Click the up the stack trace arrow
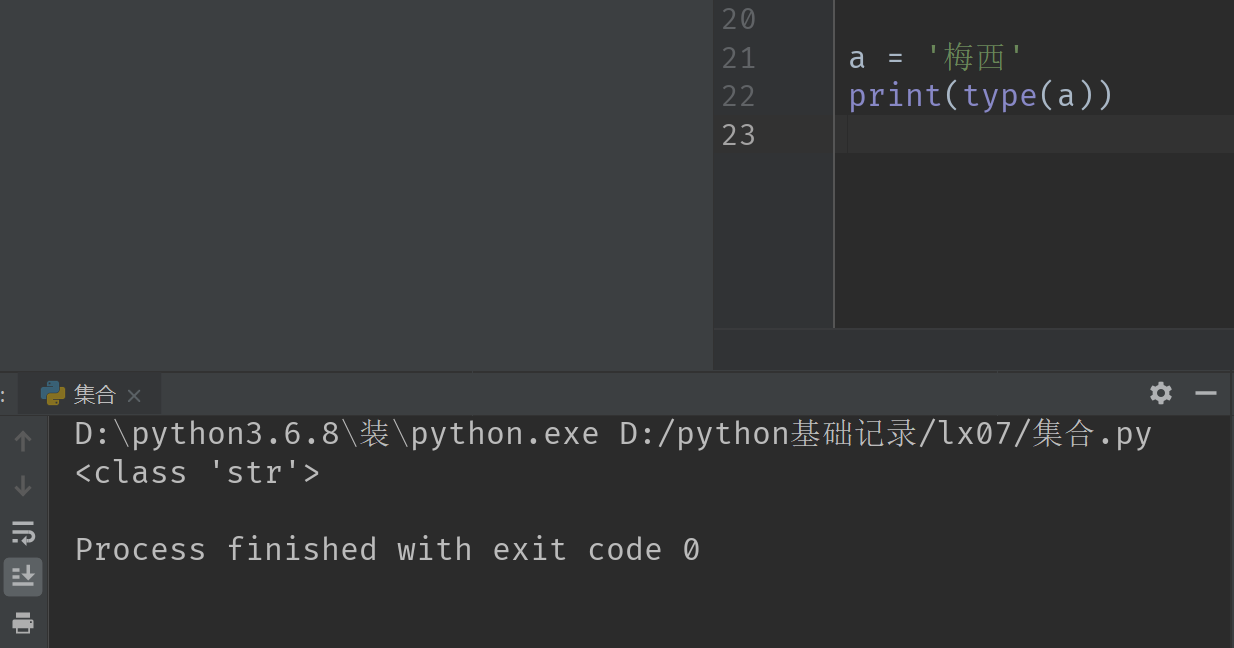The image size is (1234, 648). 23,441
